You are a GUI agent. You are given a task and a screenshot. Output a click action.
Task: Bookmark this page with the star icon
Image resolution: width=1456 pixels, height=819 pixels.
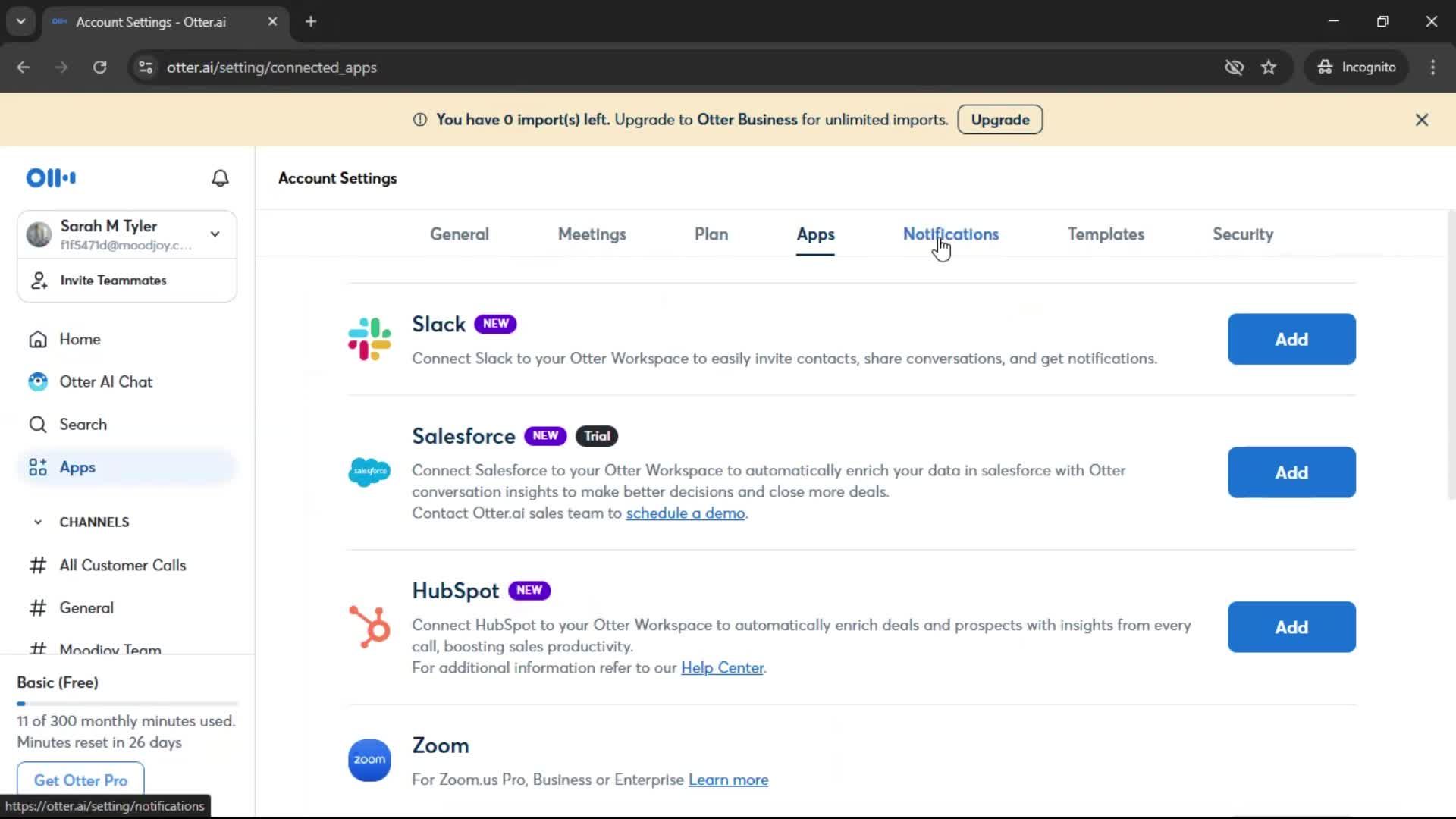click(1269, 67)
